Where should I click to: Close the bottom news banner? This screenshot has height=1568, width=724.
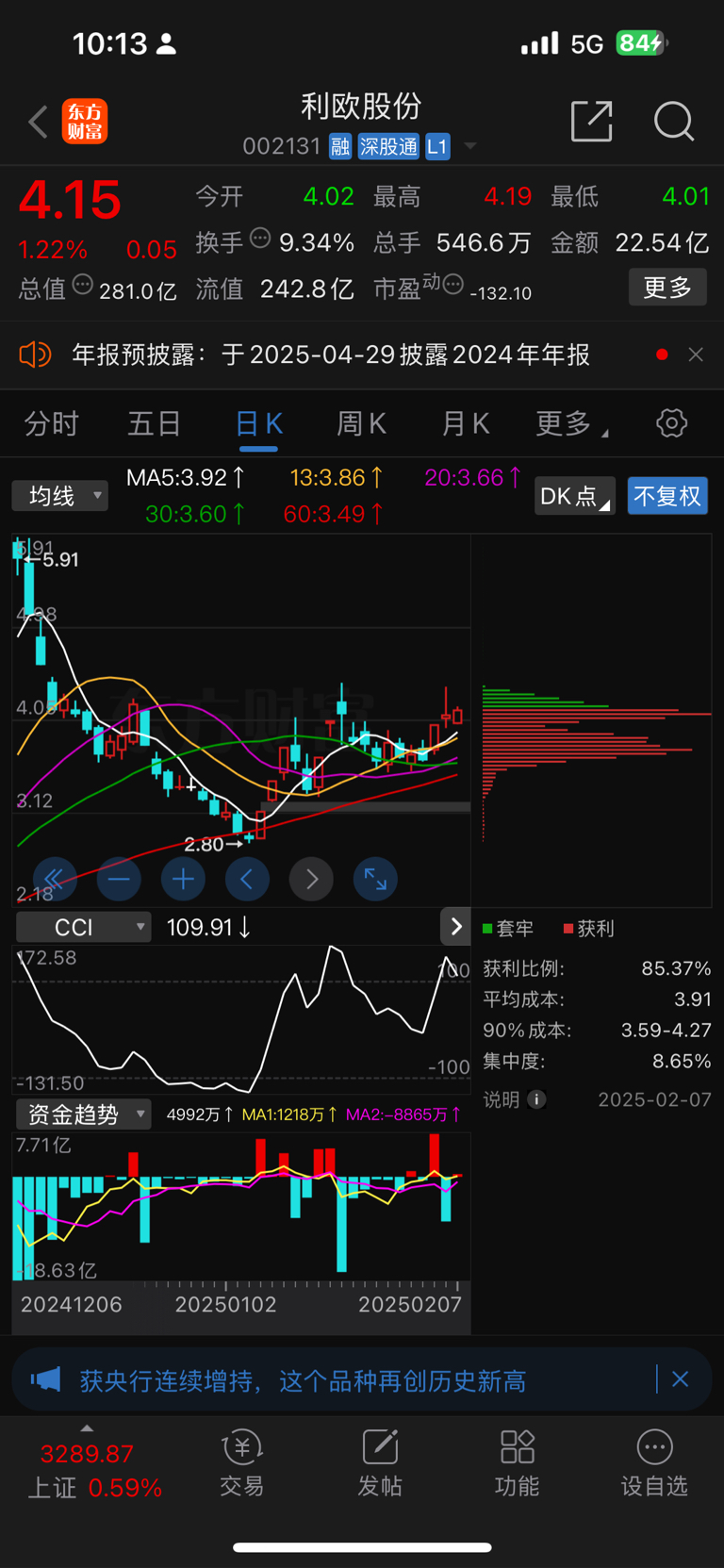tap(680, 1379)
